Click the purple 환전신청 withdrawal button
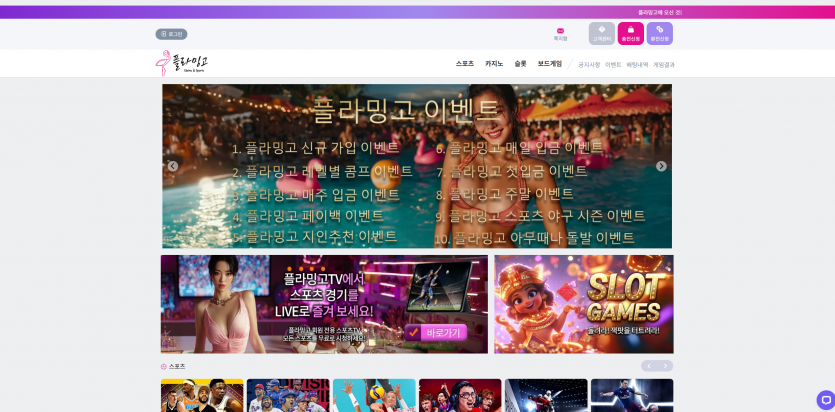The width and height of the screenshot is (835, 412). pos(659,34)
